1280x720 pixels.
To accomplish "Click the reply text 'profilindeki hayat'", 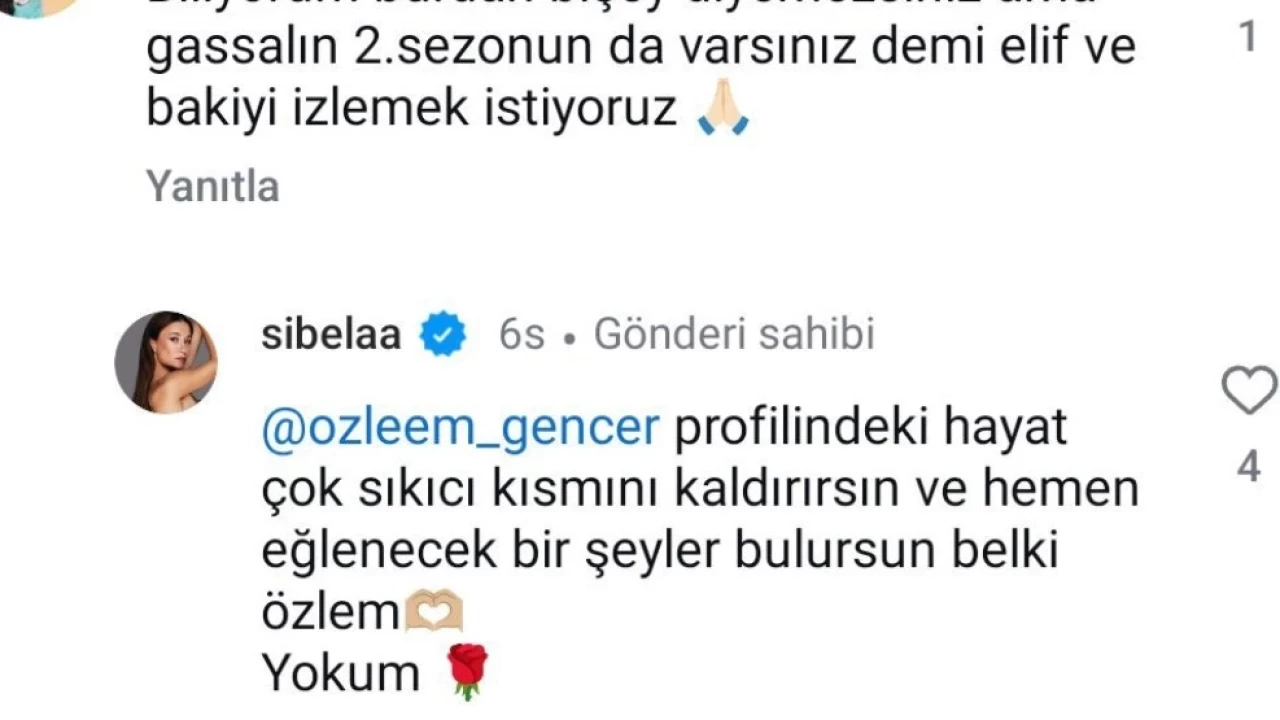I will [x=872, y=429].
